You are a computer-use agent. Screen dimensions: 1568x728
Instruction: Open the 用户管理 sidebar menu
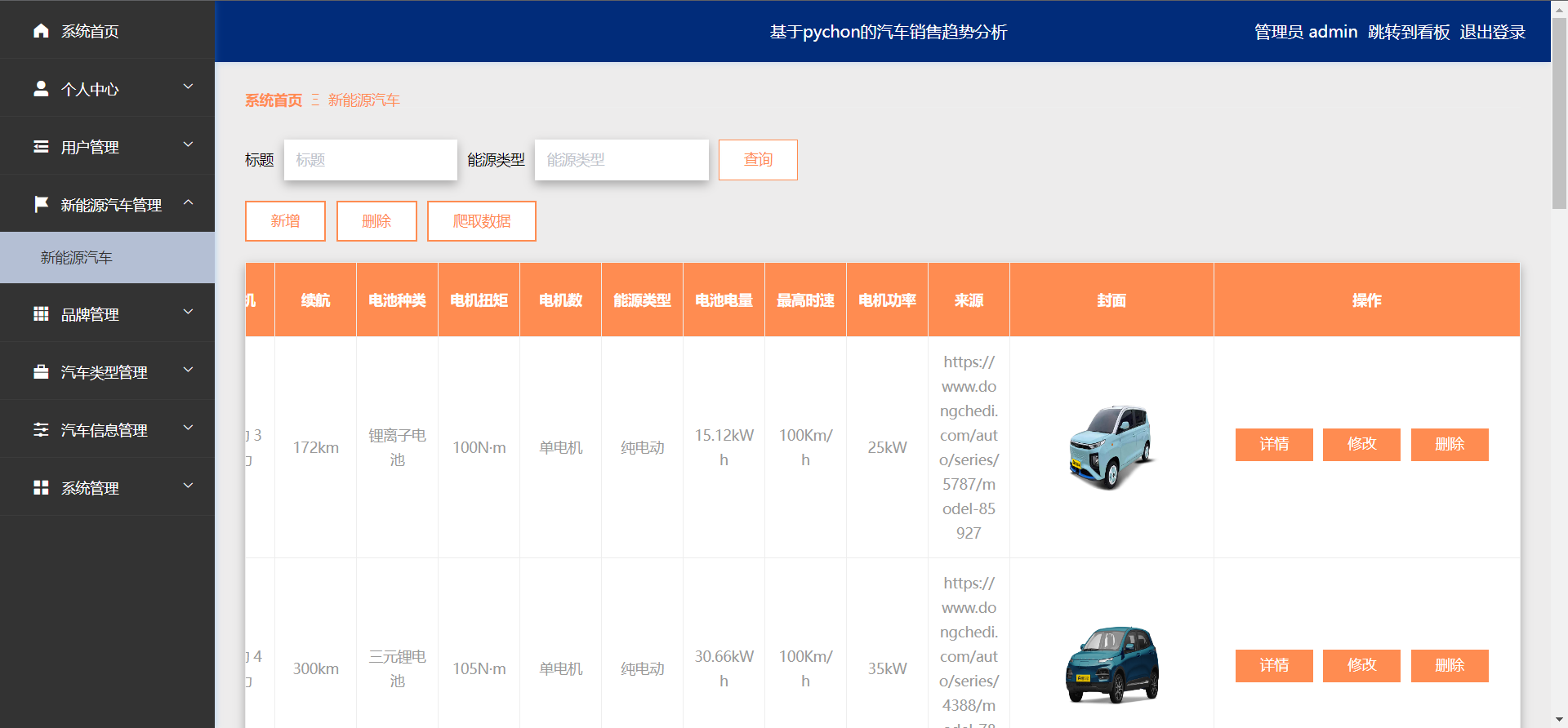point(107,145)
